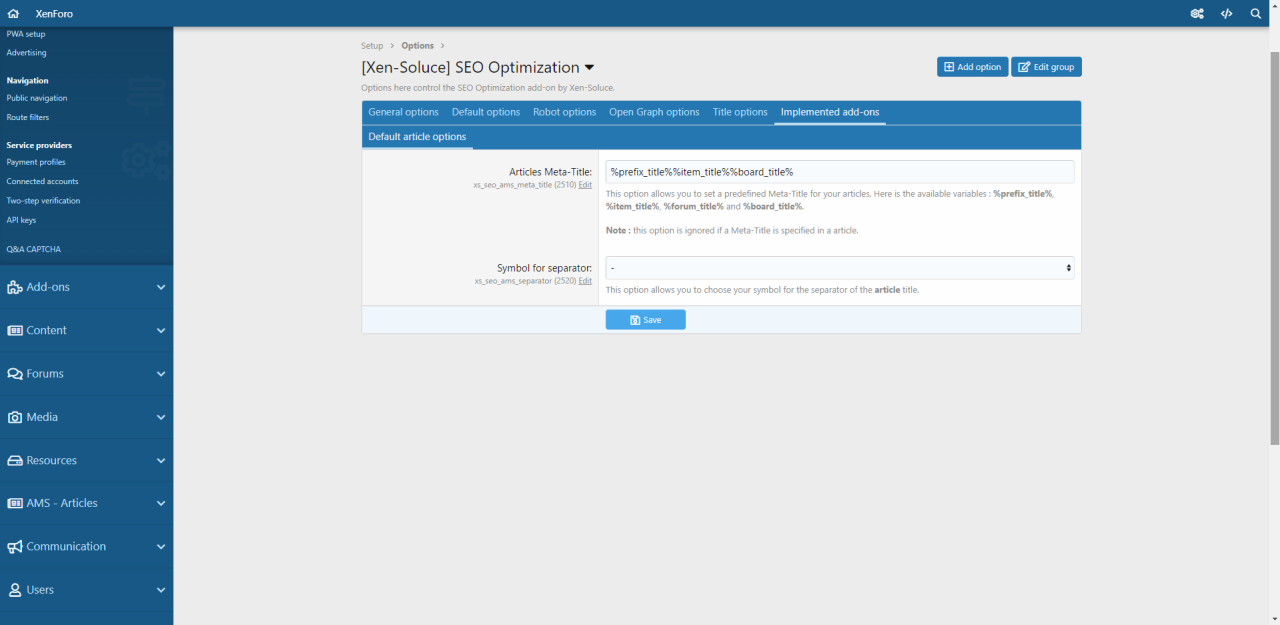Click the Users person icon in sidebar

[x=15, y=590]
